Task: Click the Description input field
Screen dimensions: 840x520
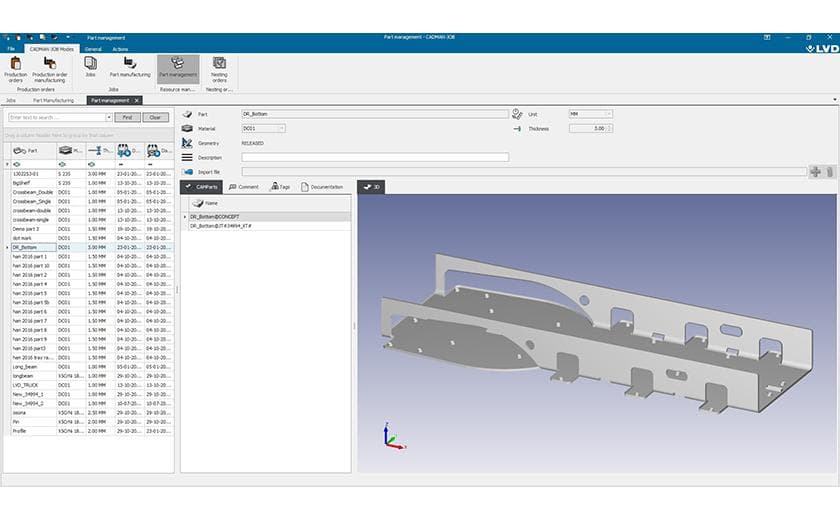Action: tap(374, 157)
